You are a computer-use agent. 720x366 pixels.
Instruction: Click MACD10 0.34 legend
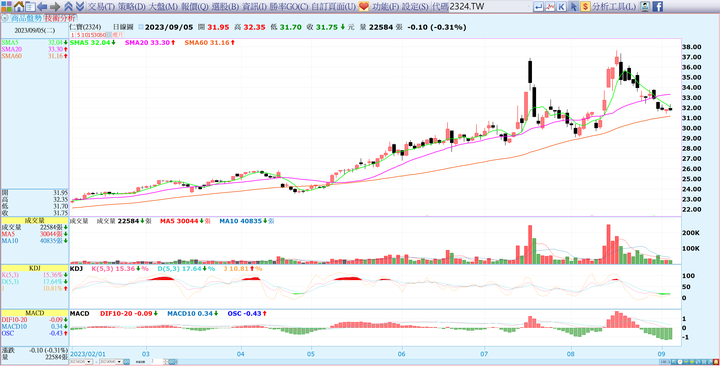(192, 314)
